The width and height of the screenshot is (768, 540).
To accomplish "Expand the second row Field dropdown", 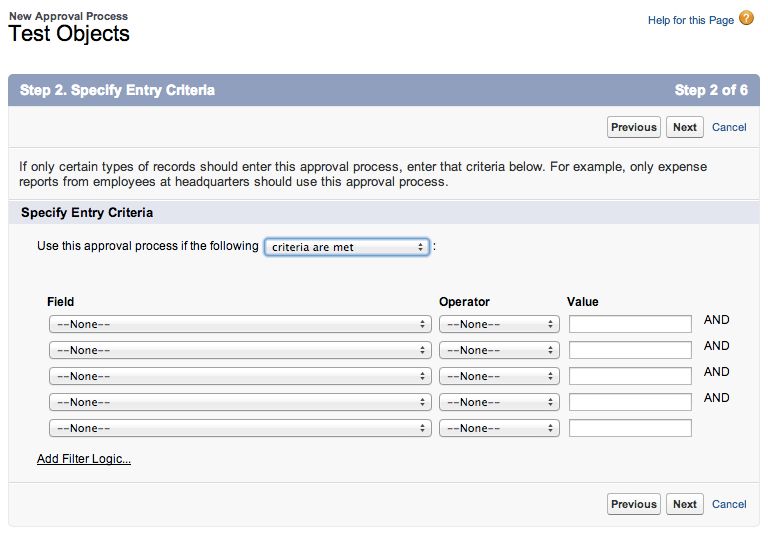I will [239, 350].
